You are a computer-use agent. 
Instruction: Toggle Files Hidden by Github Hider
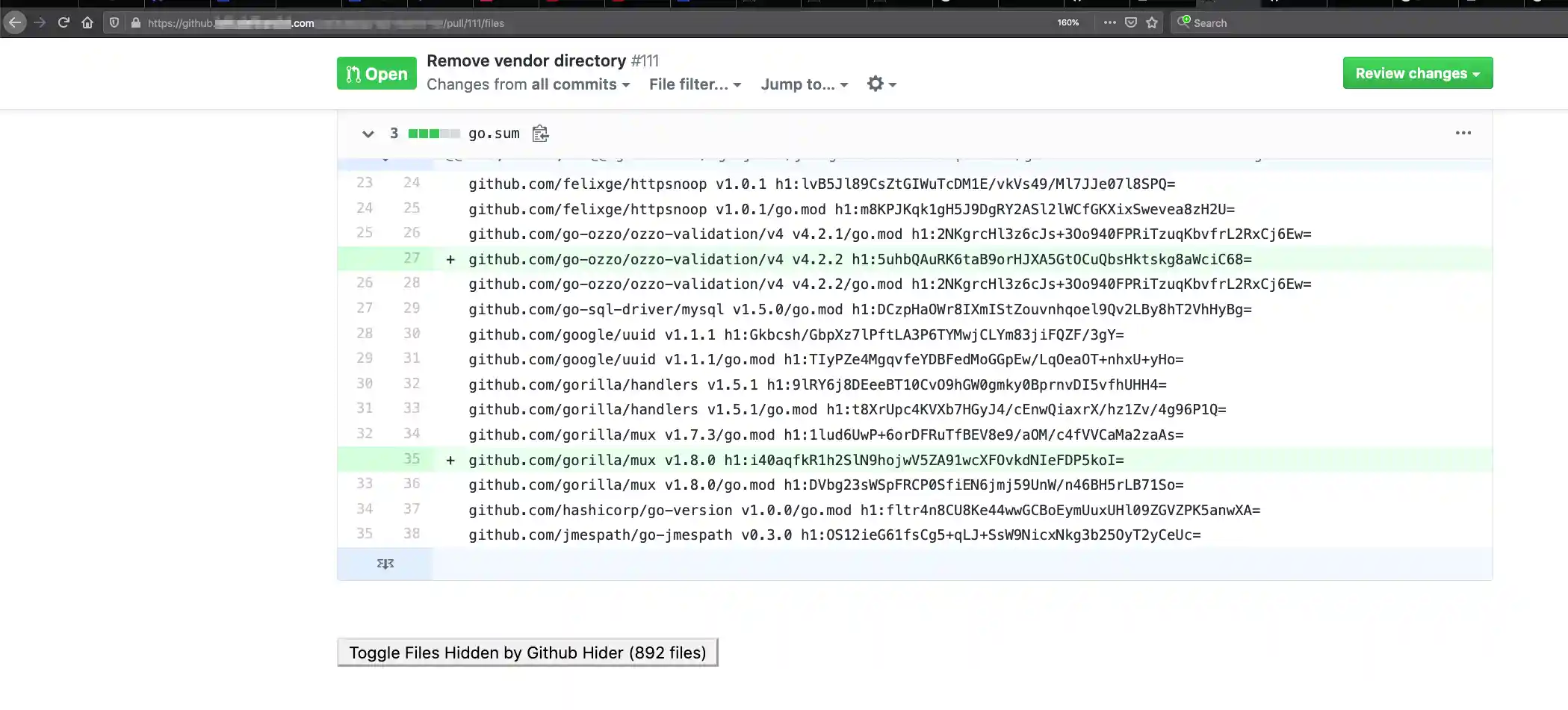point(527,652)
